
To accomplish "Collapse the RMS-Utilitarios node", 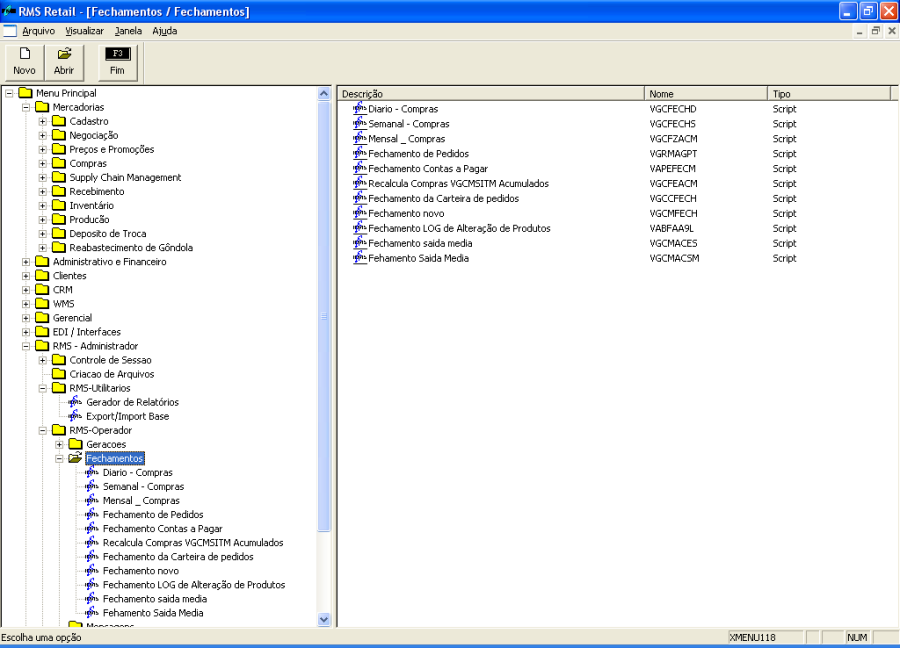I will 42,388.
